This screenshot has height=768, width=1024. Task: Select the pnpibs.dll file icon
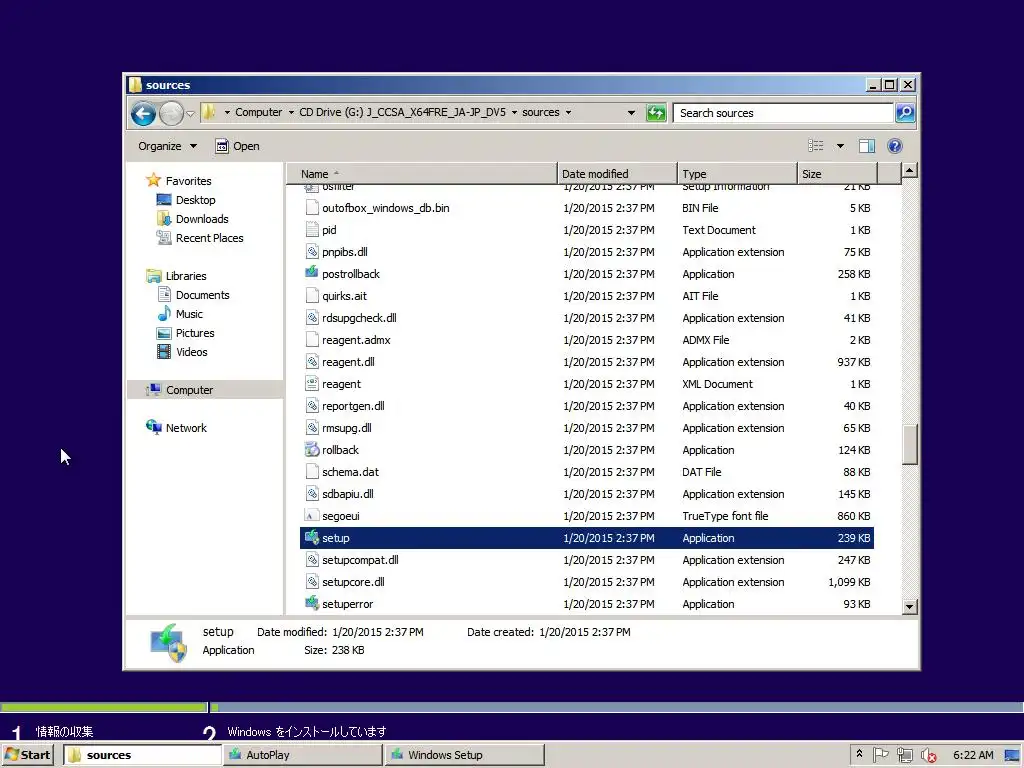(312, 252)
